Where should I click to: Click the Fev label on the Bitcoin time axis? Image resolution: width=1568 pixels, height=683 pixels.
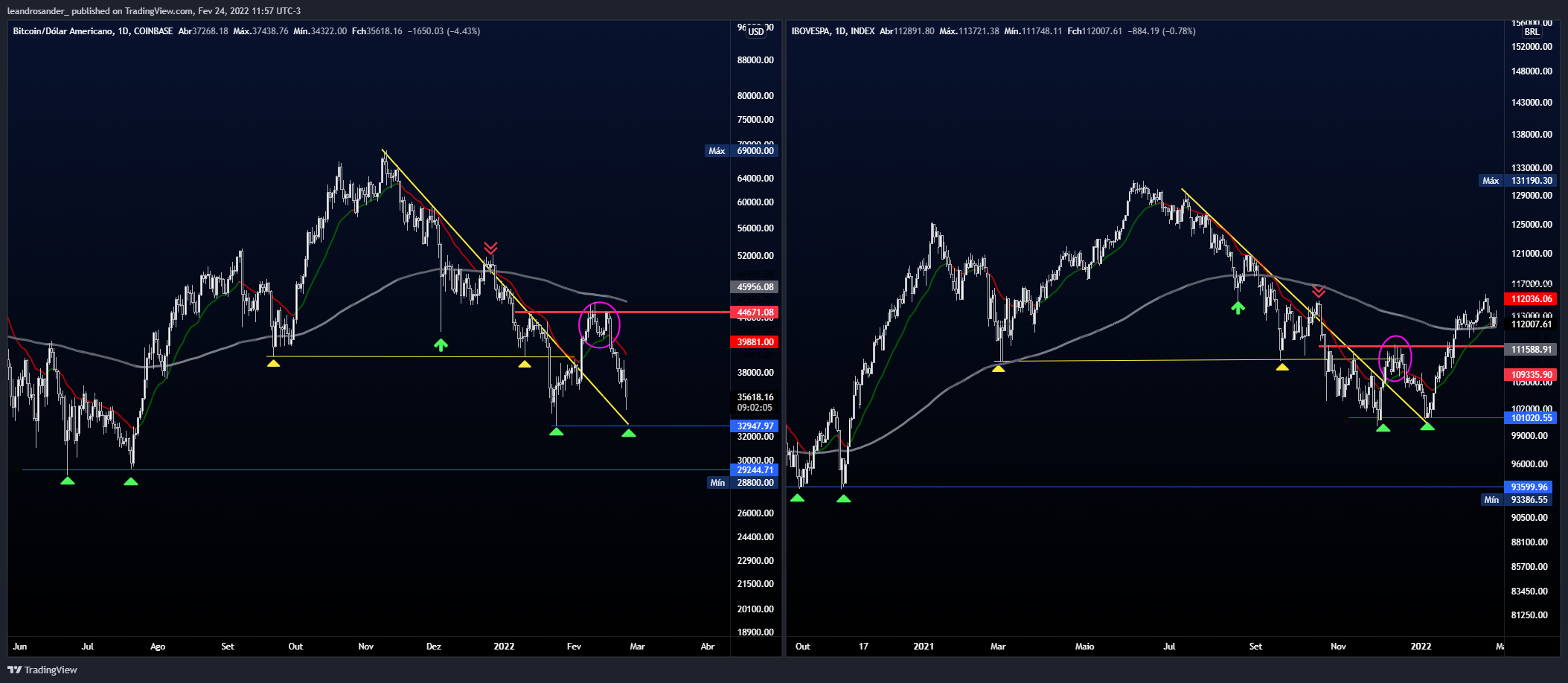[x=574, y=647]
